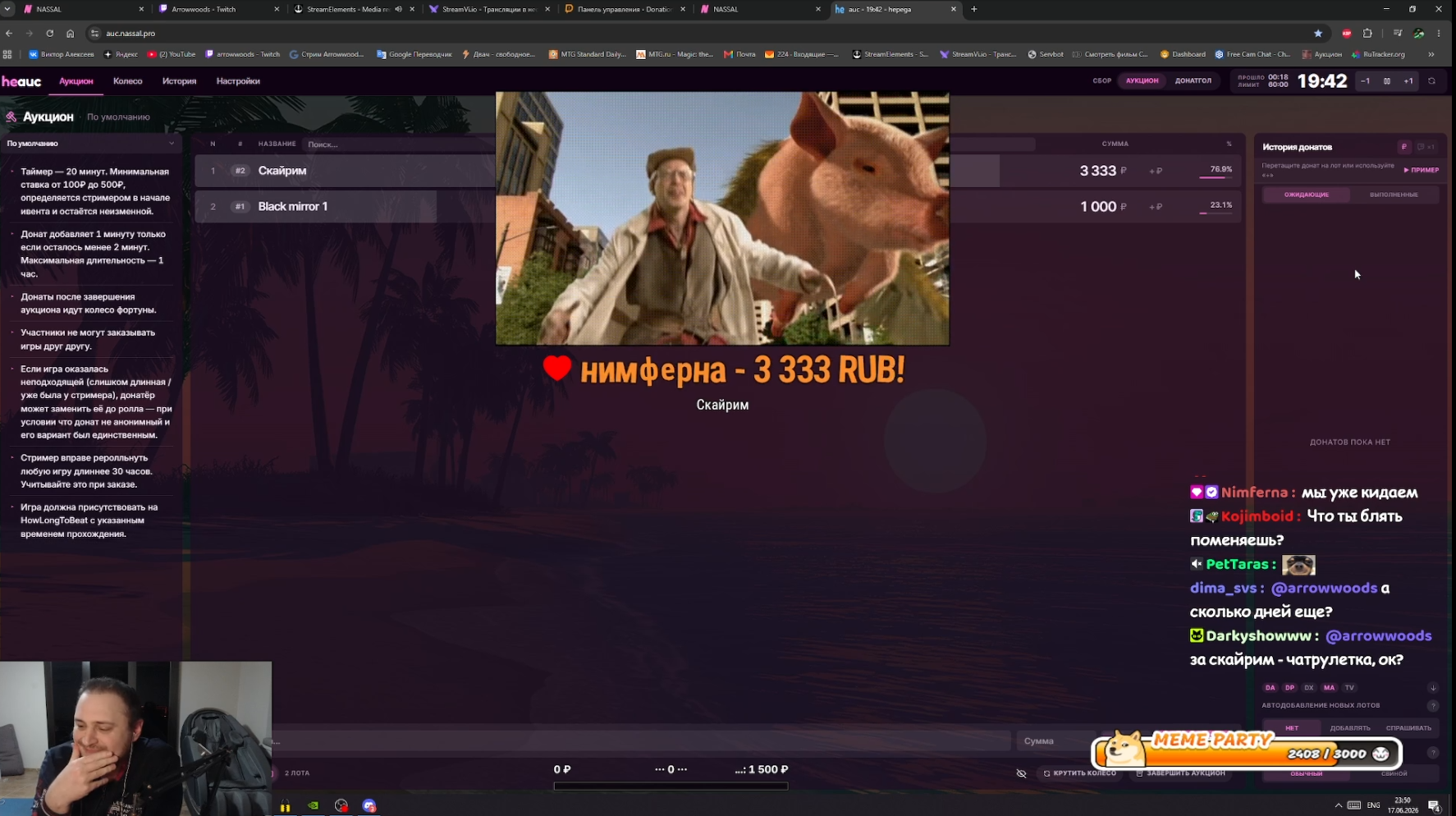
Task: Toggle the x1 chat multiplier button
Action: pyautogui.click(x=1426, y=147)
